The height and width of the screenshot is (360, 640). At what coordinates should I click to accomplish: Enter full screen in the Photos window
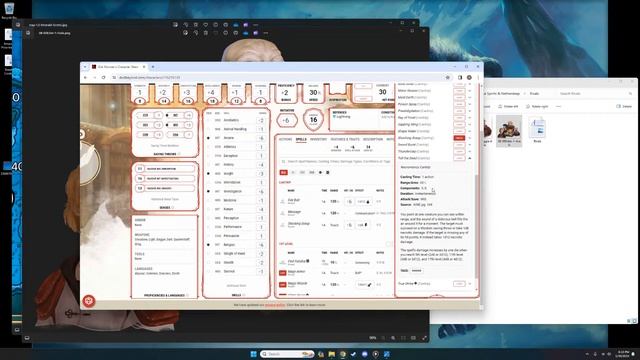(424, 338)
